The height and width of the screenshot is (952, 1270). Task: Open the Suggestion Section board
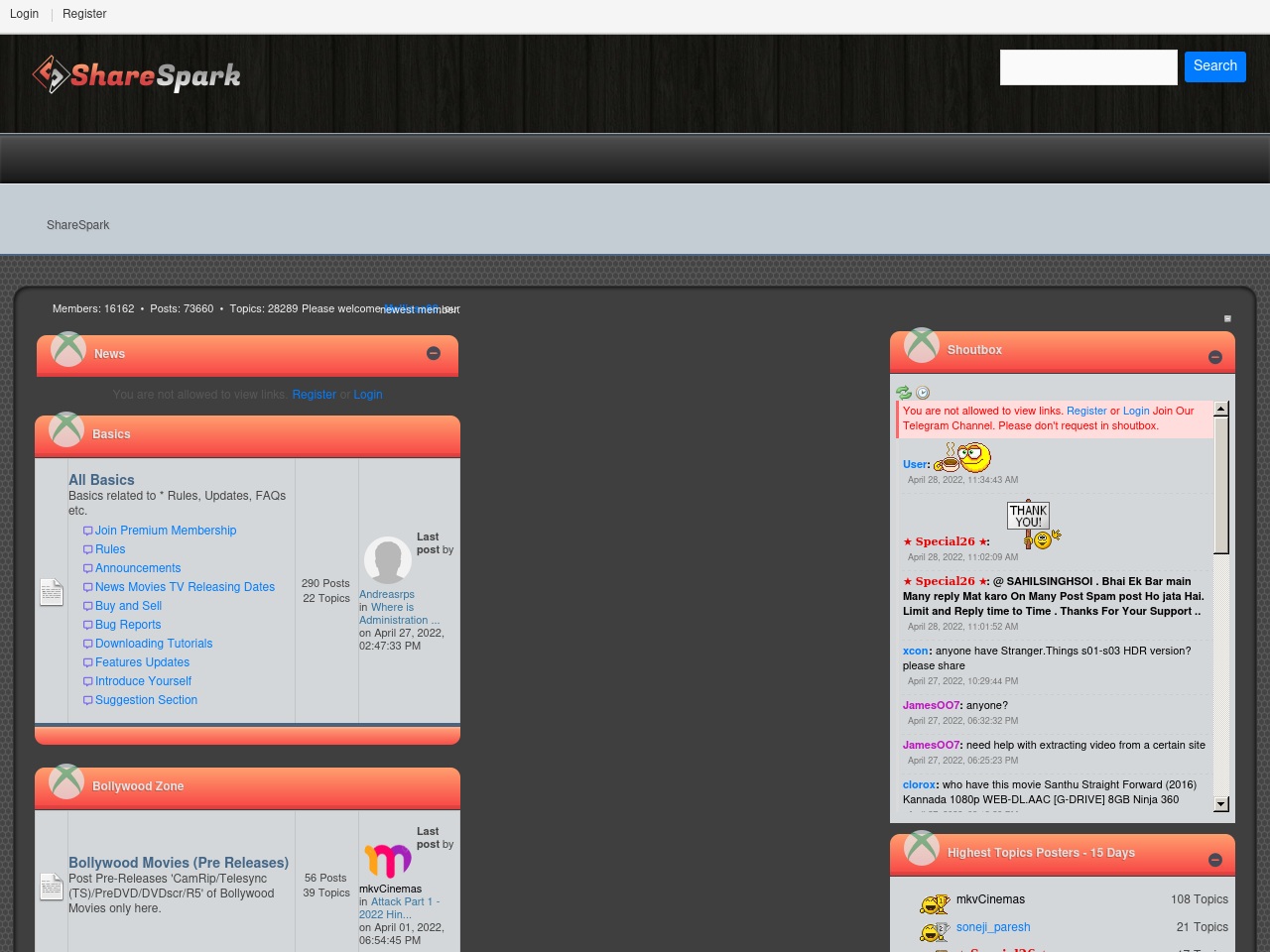tap(146, 700)
